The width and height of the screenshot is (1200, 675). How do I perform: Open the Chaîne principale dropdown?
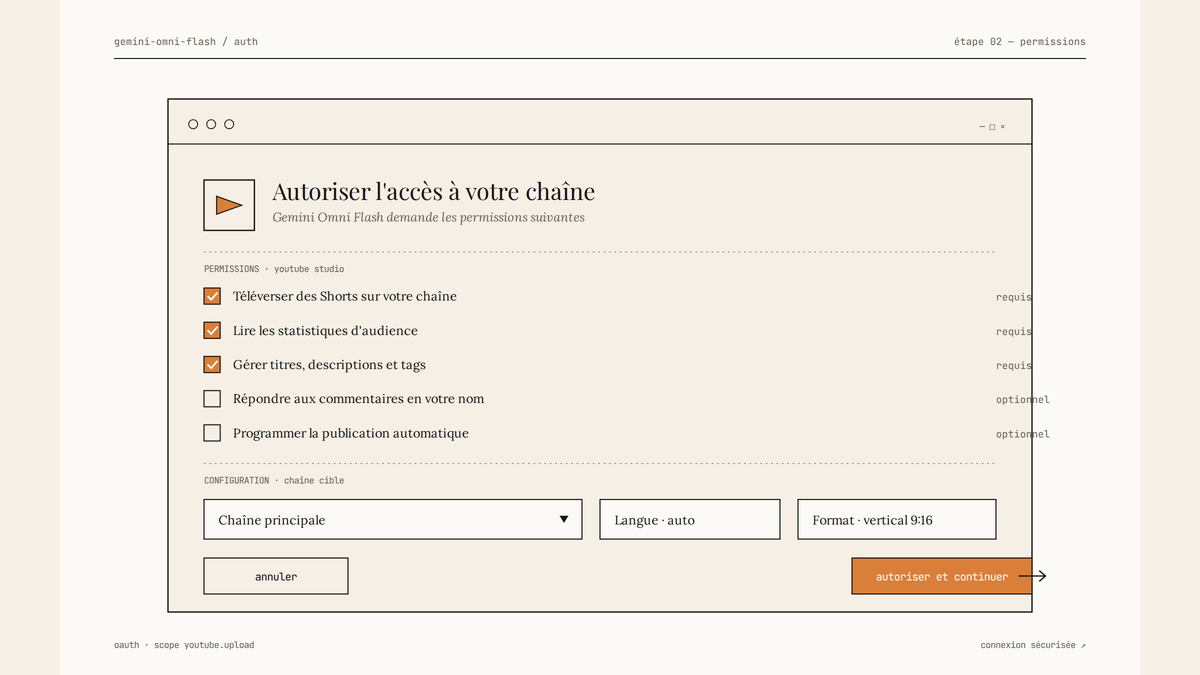(393, 519)
